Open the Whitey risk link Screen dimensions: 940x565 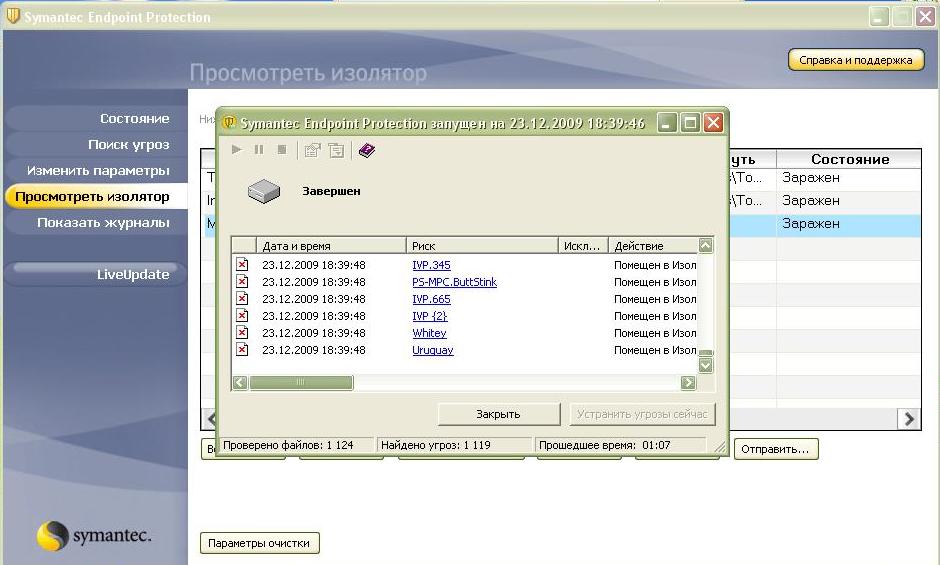(x=429, y=333)
